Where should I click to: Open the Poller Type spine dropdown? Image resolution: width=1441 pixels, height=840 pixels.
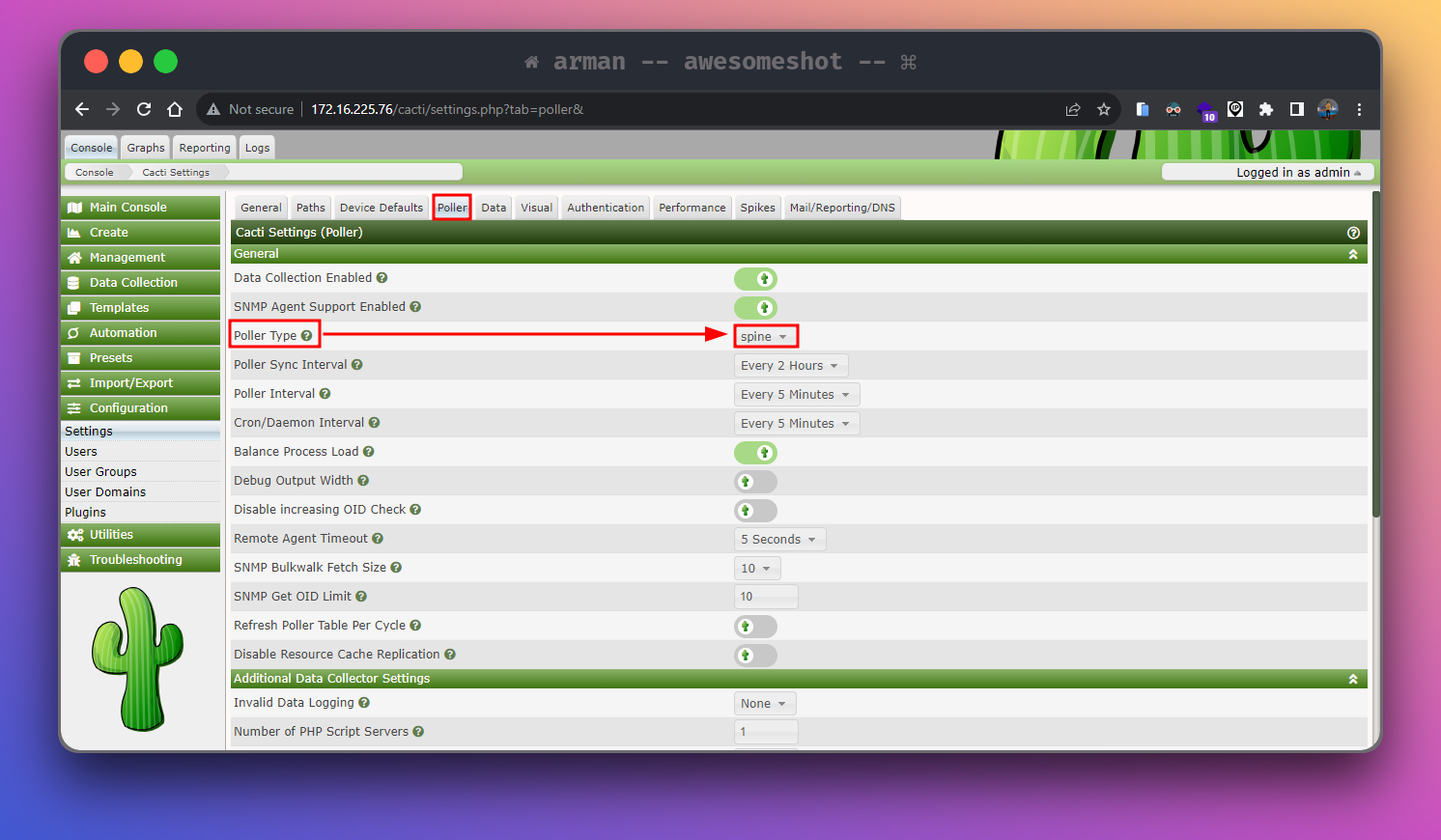click(x=765, y=337)
